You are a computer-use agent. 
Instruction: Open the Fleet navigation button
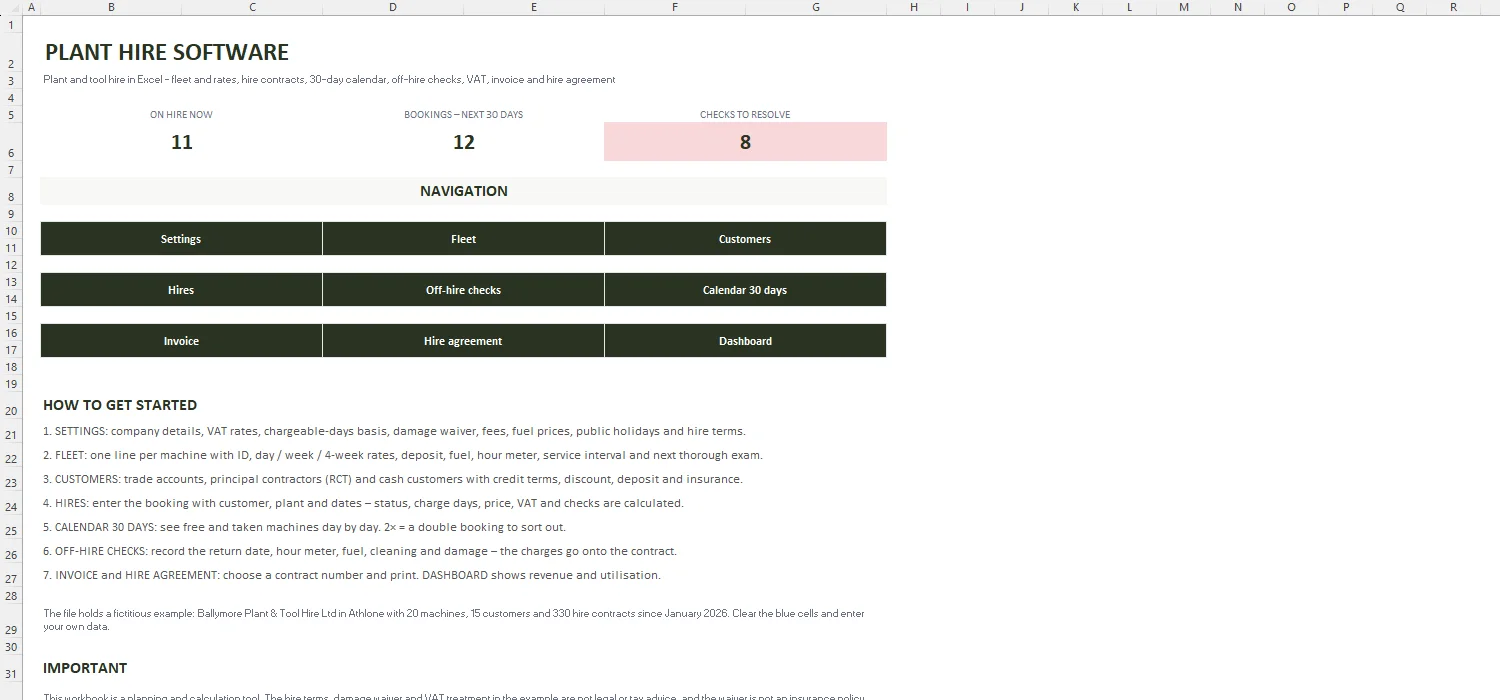pos(463,239)
